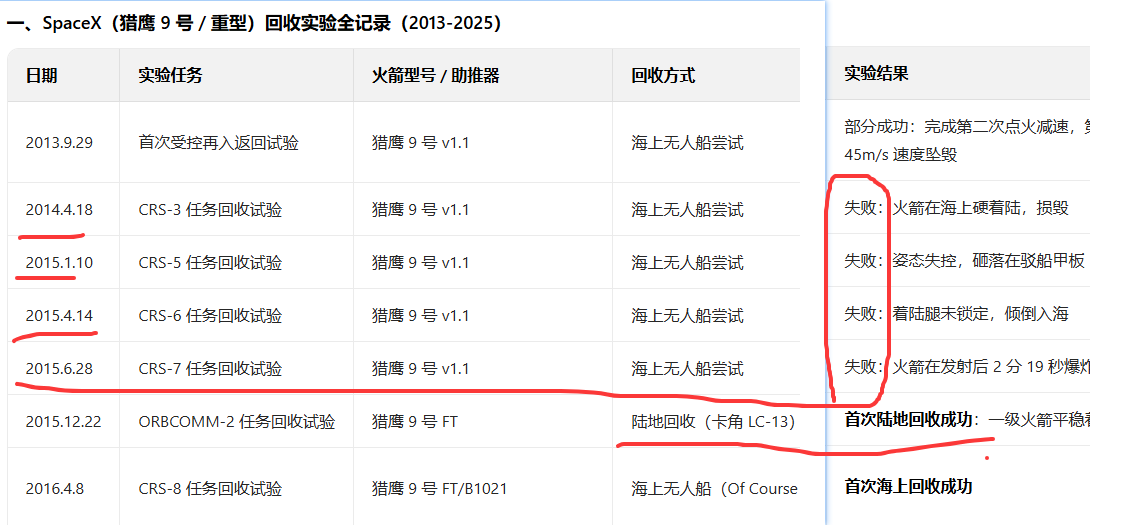Click the result 失败:着陆腿未锁定,倾倒入海

point(957,313)
